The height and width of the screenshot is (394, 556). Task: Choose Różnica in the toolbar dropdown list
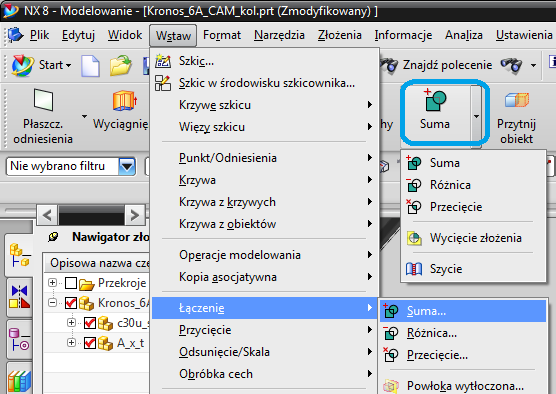click(473, 185)
